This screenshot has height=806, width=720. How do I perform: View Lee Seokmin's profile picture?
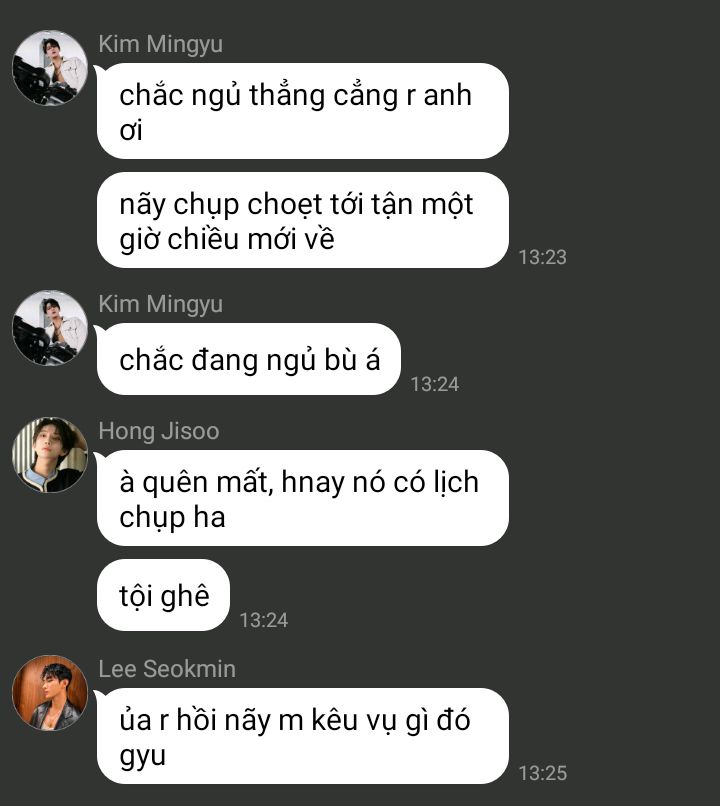[50, 692]
